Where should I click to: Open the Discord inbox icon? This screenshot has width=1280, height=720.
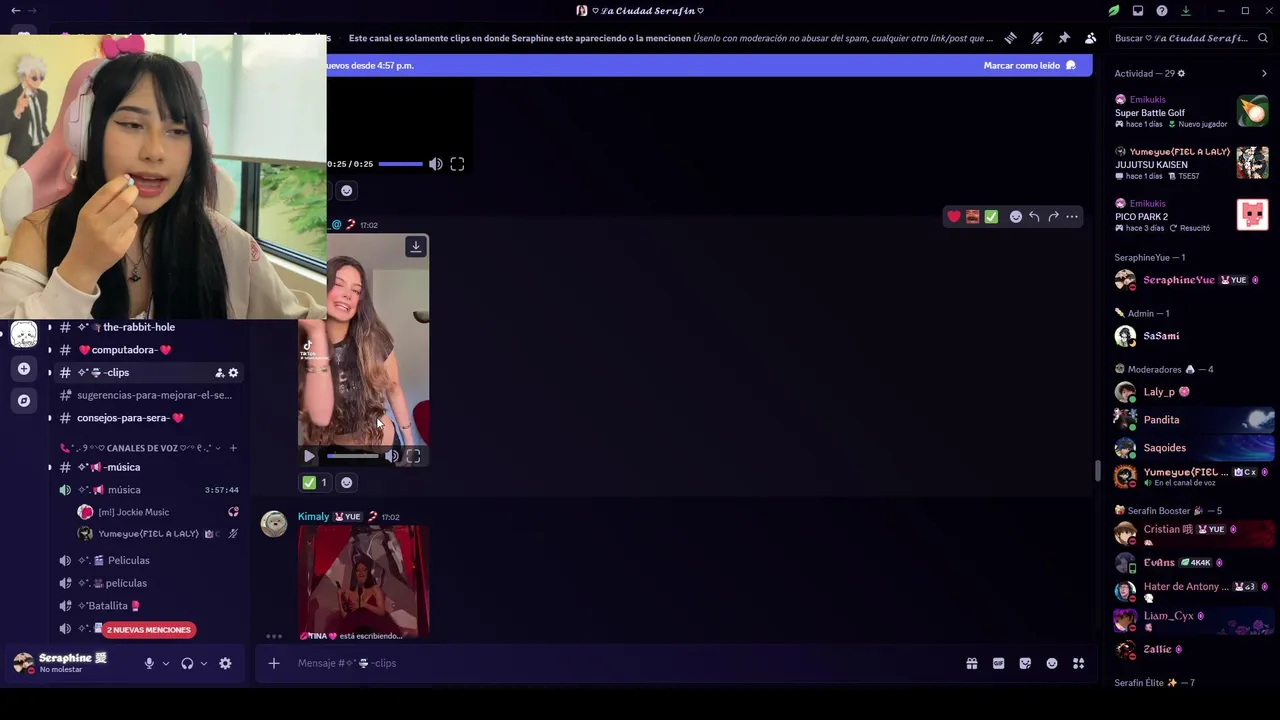point(1138,11)
